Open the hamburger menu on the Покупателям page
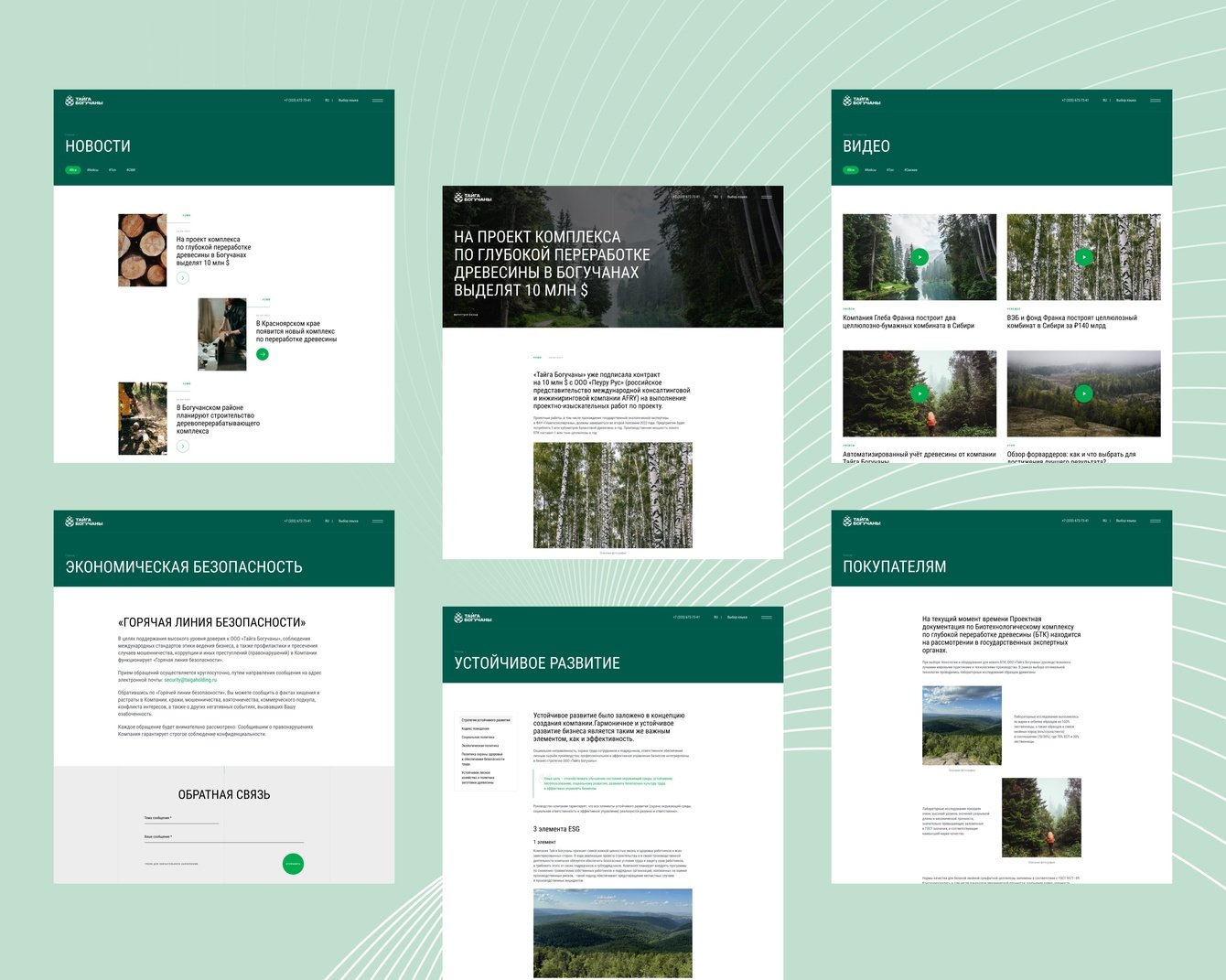Image resolution: width=1226 pixels, height=980 pixels. pyautogui.click(x=1155, y=522)
